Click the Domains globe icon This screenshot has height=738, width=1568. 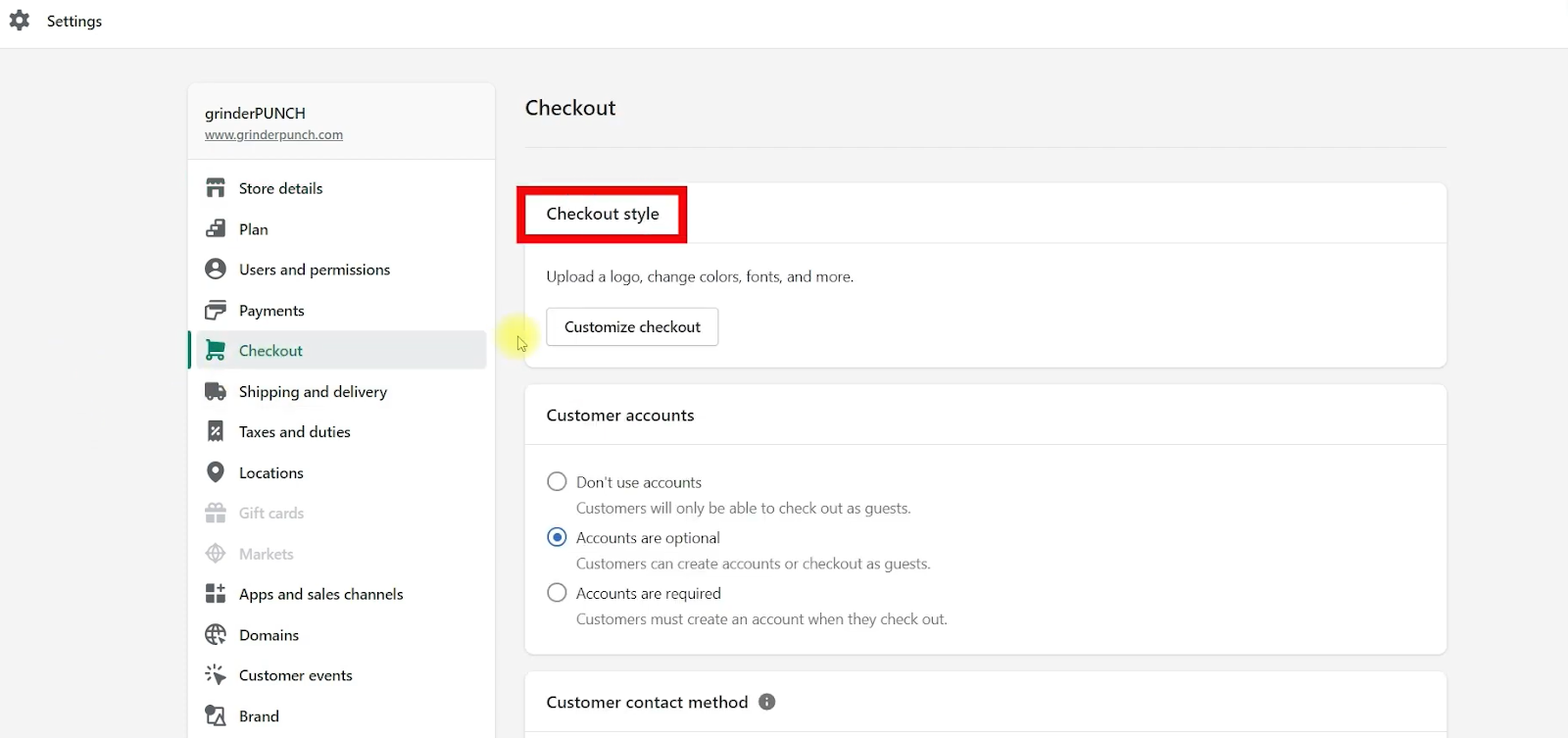pyautogui.click(x=216, y=635)
